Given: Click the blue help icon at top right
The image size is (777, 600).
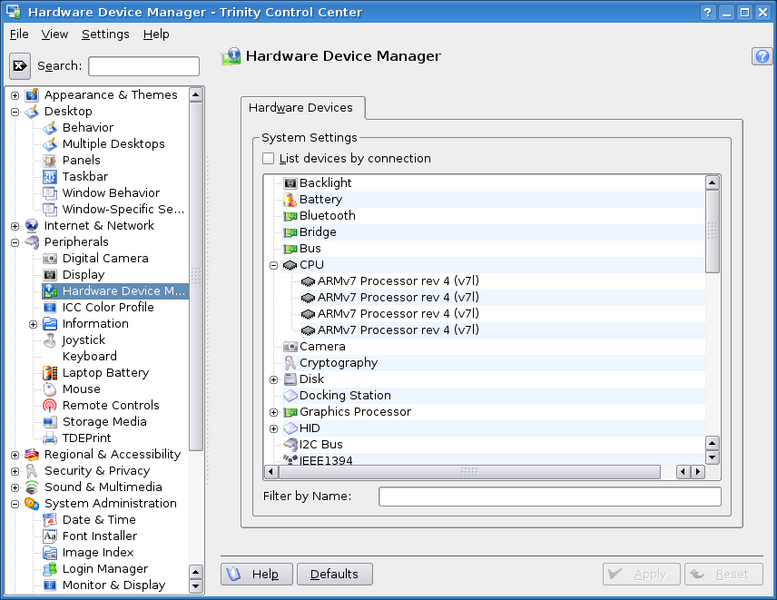Looking at the screenshot, I should coord(762,56).
